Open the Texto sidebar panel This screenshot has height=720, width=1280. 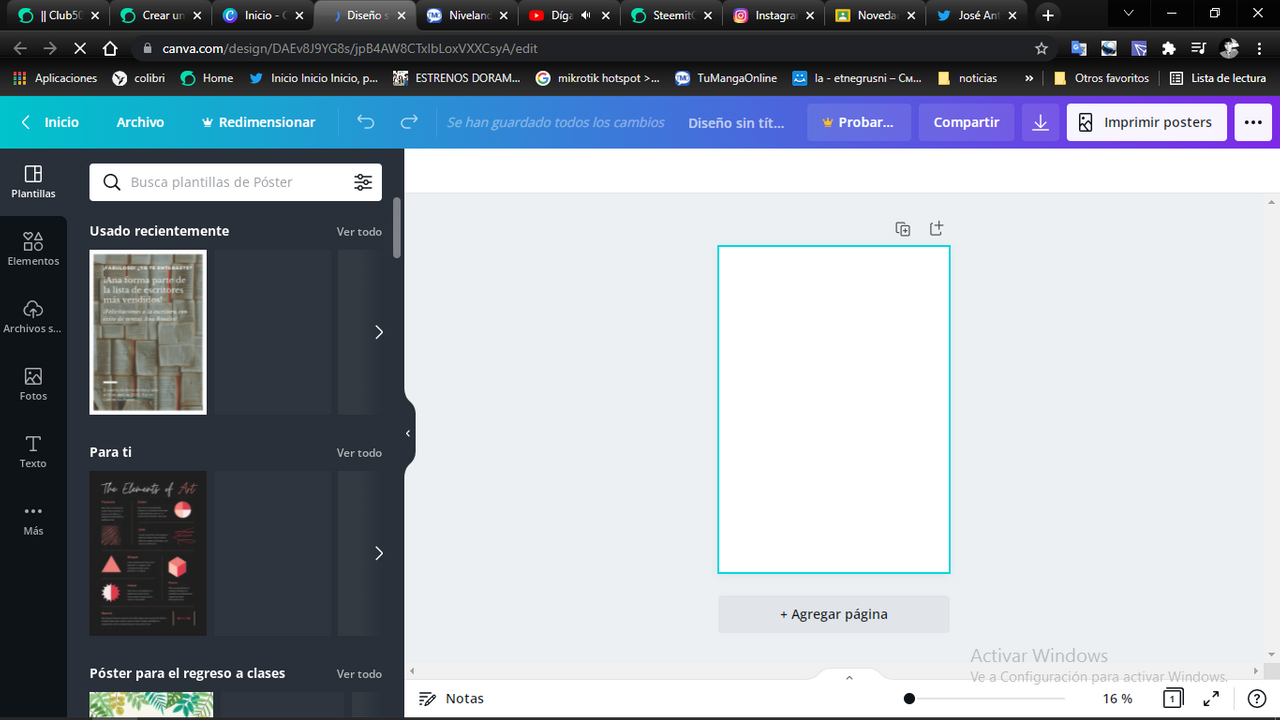click(33, 452)
